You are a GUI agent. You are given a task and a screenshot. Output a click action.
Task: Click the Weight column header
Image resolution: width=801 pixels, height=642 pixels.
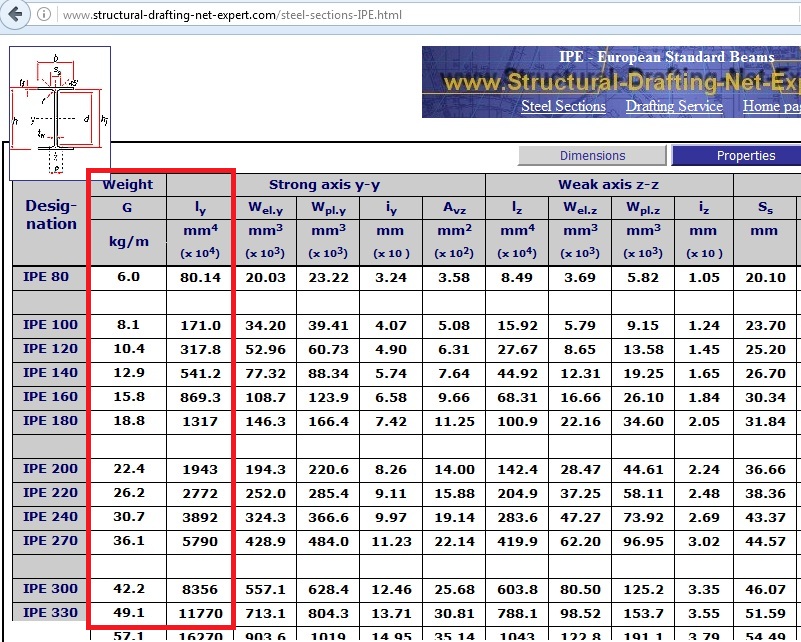(128, 184)
